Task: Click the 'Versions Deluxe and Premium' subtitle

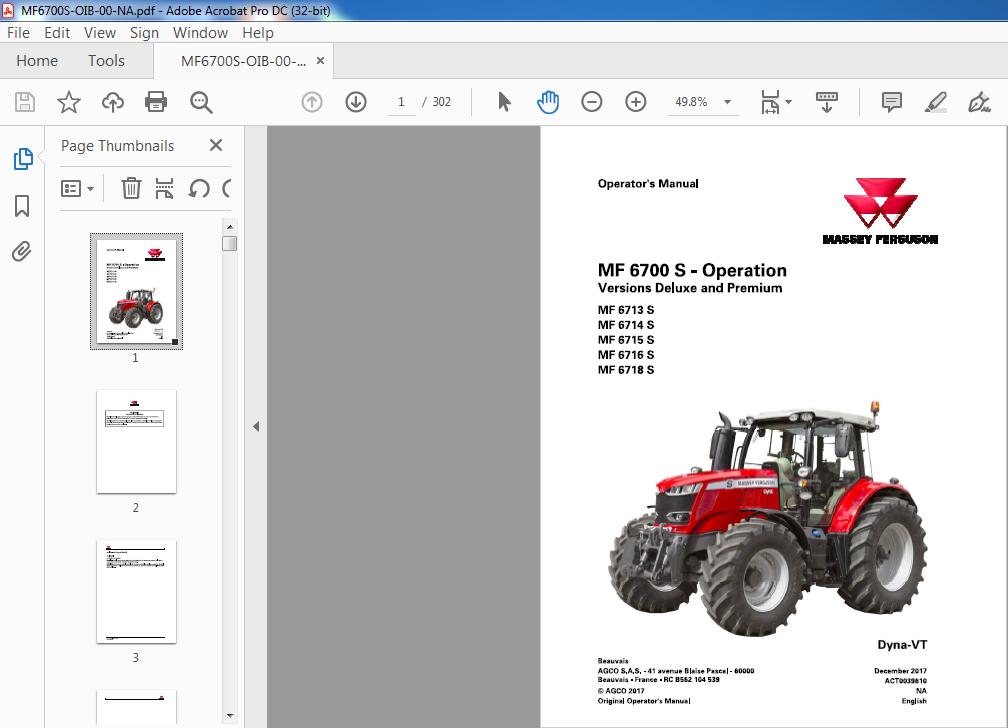Action: point(690,288)
